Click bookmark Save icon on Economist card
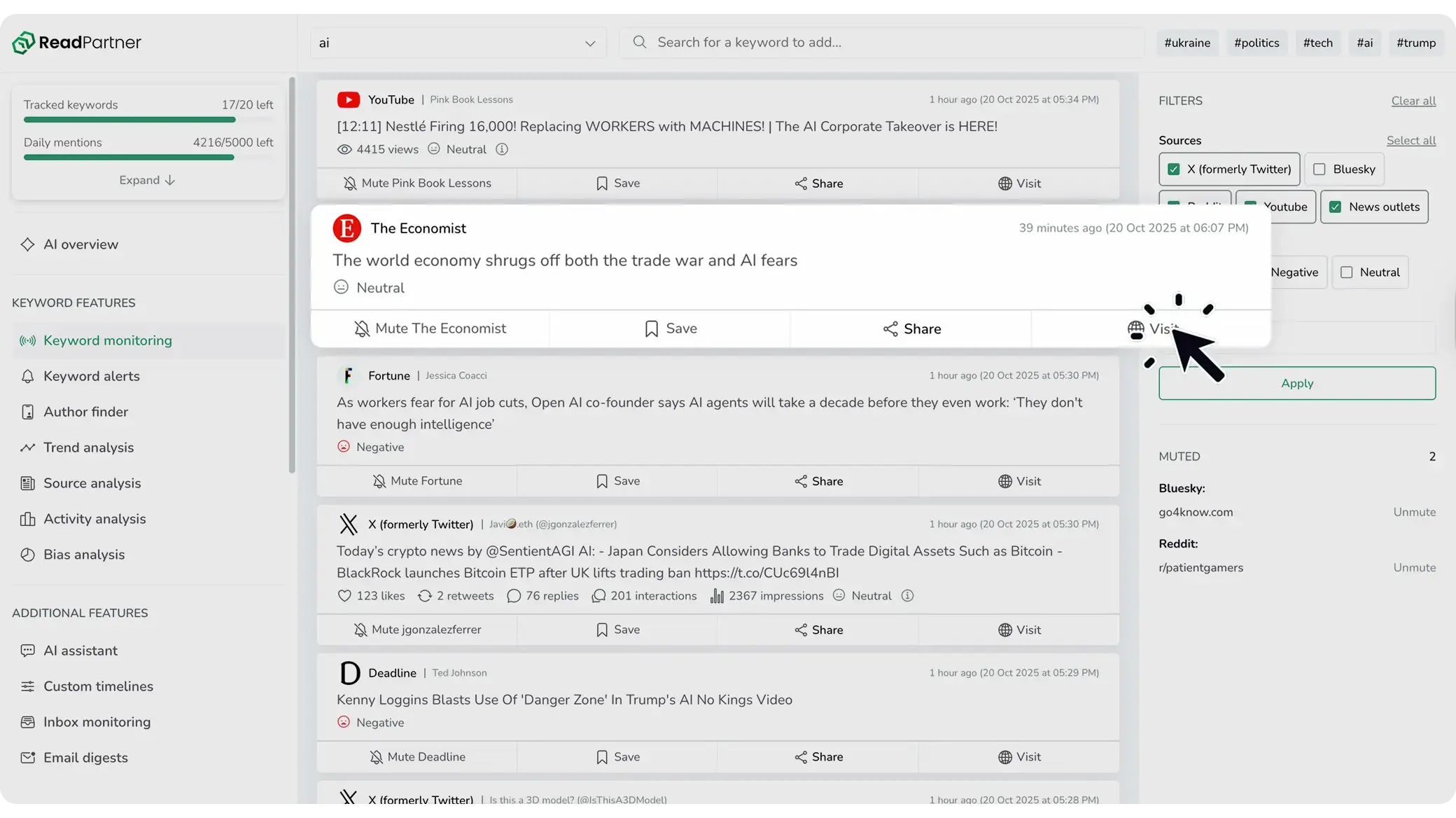Screen dimensions: 1456x818 651,328
